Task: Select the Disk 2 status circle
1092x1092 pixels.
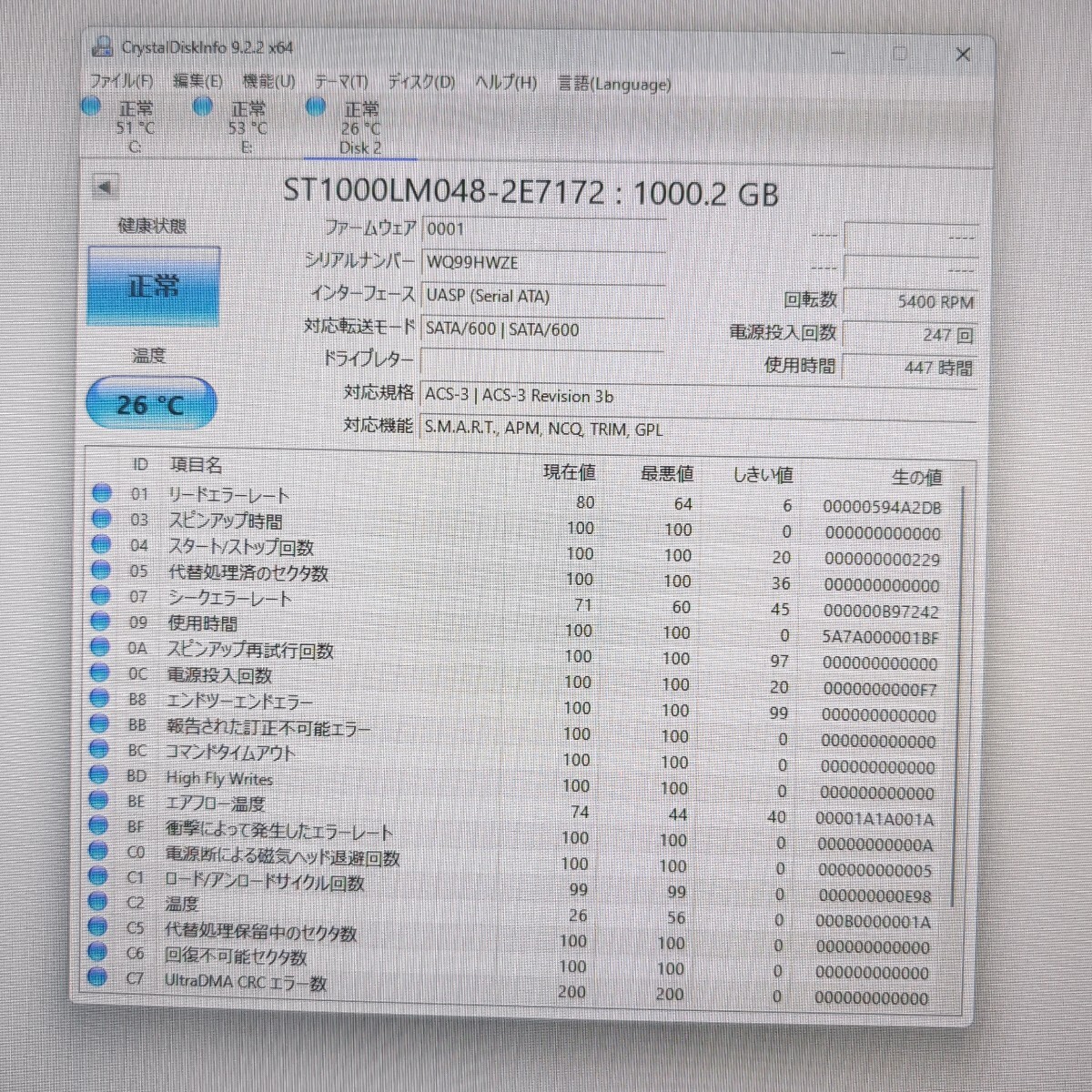Action: 316,107
